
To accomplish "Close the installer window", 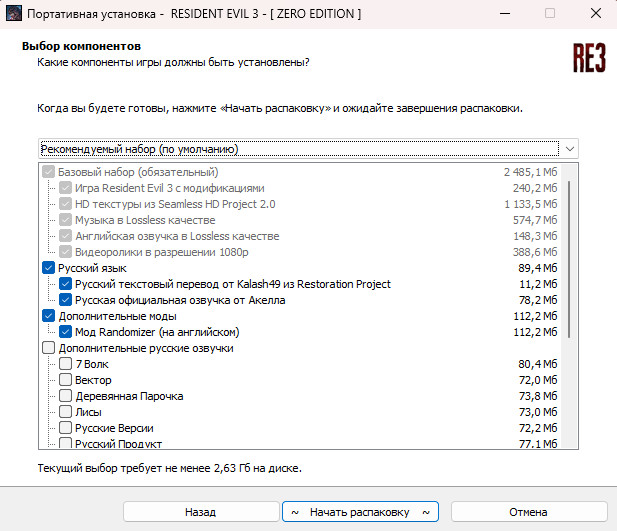I will (594, 13).
